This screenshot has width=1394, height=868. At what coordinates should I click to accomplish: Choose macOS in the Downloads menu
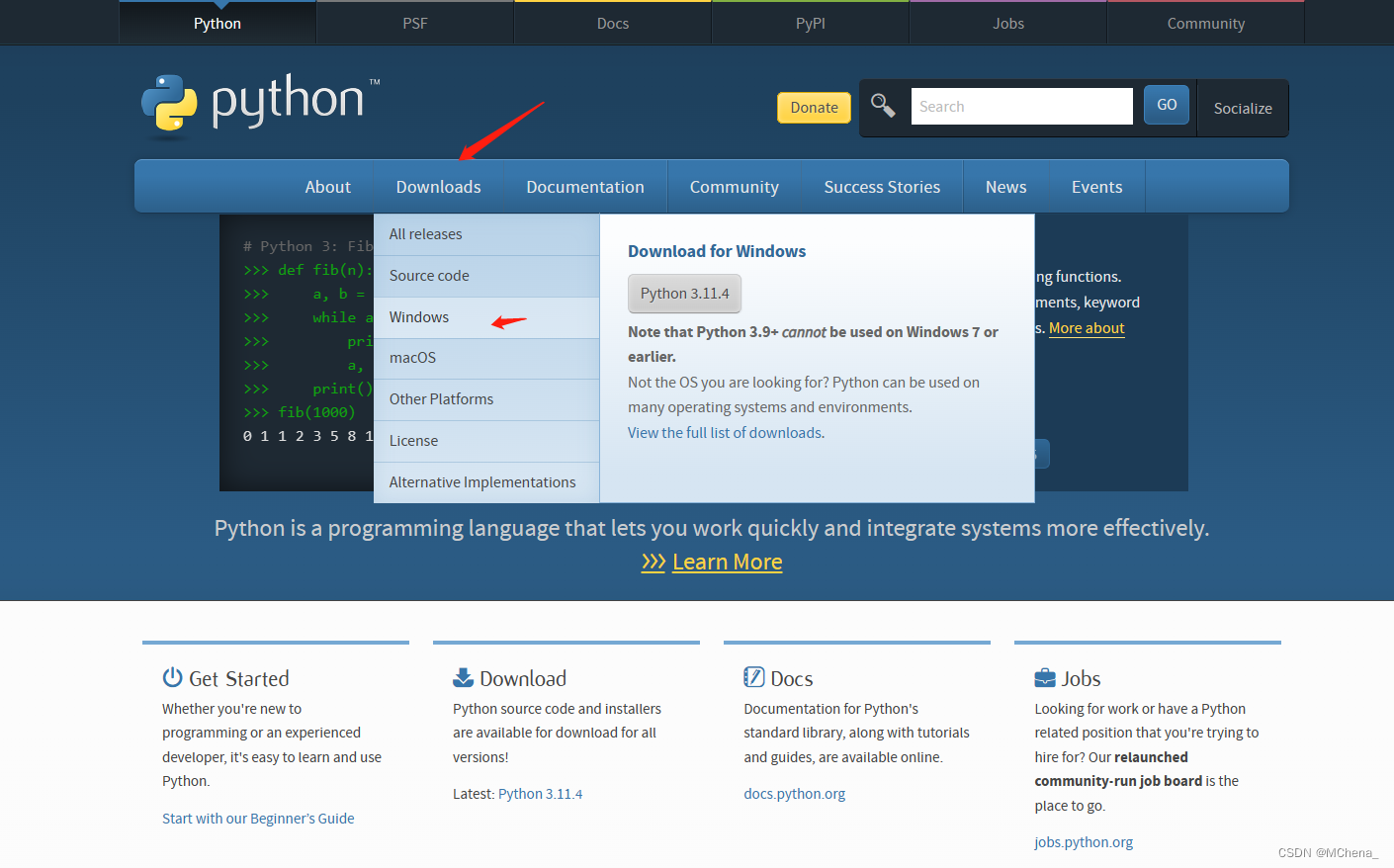(x=486, y=358)
